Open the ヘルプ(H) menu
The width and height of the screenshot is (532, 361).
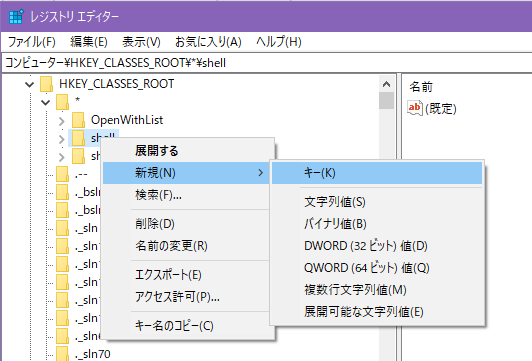279,42
